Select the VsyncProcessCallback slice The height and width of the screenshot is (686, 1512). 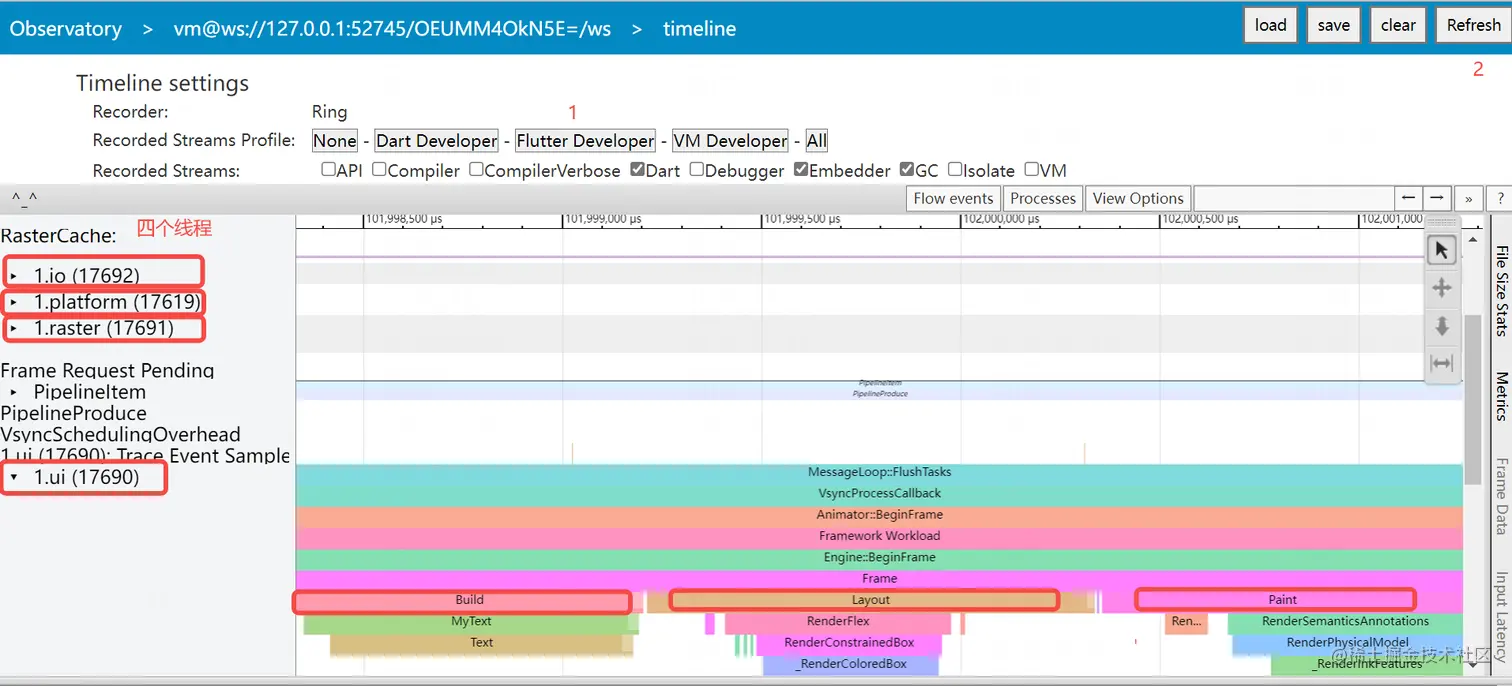(x=880, y=493)
